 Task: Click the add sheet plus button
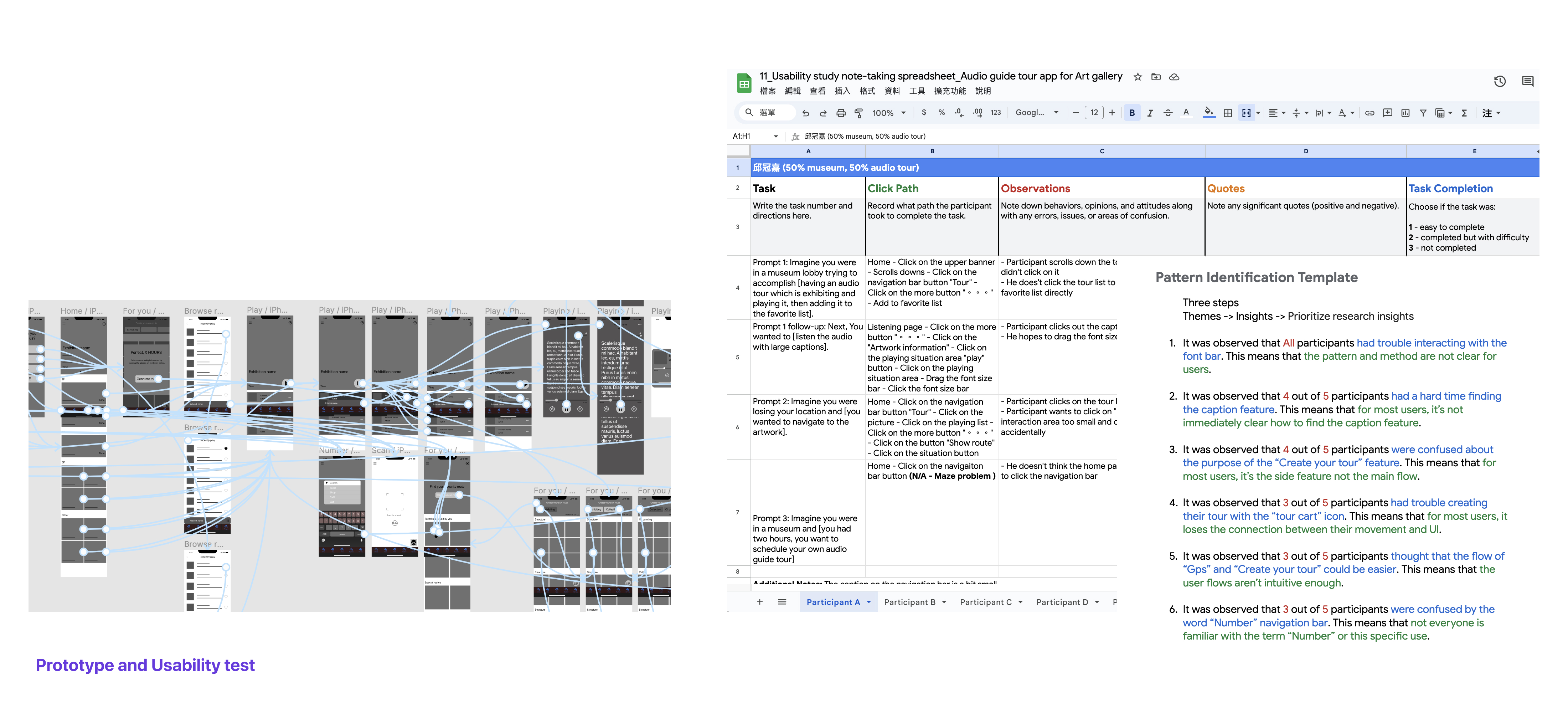click(x=759, y=602)
